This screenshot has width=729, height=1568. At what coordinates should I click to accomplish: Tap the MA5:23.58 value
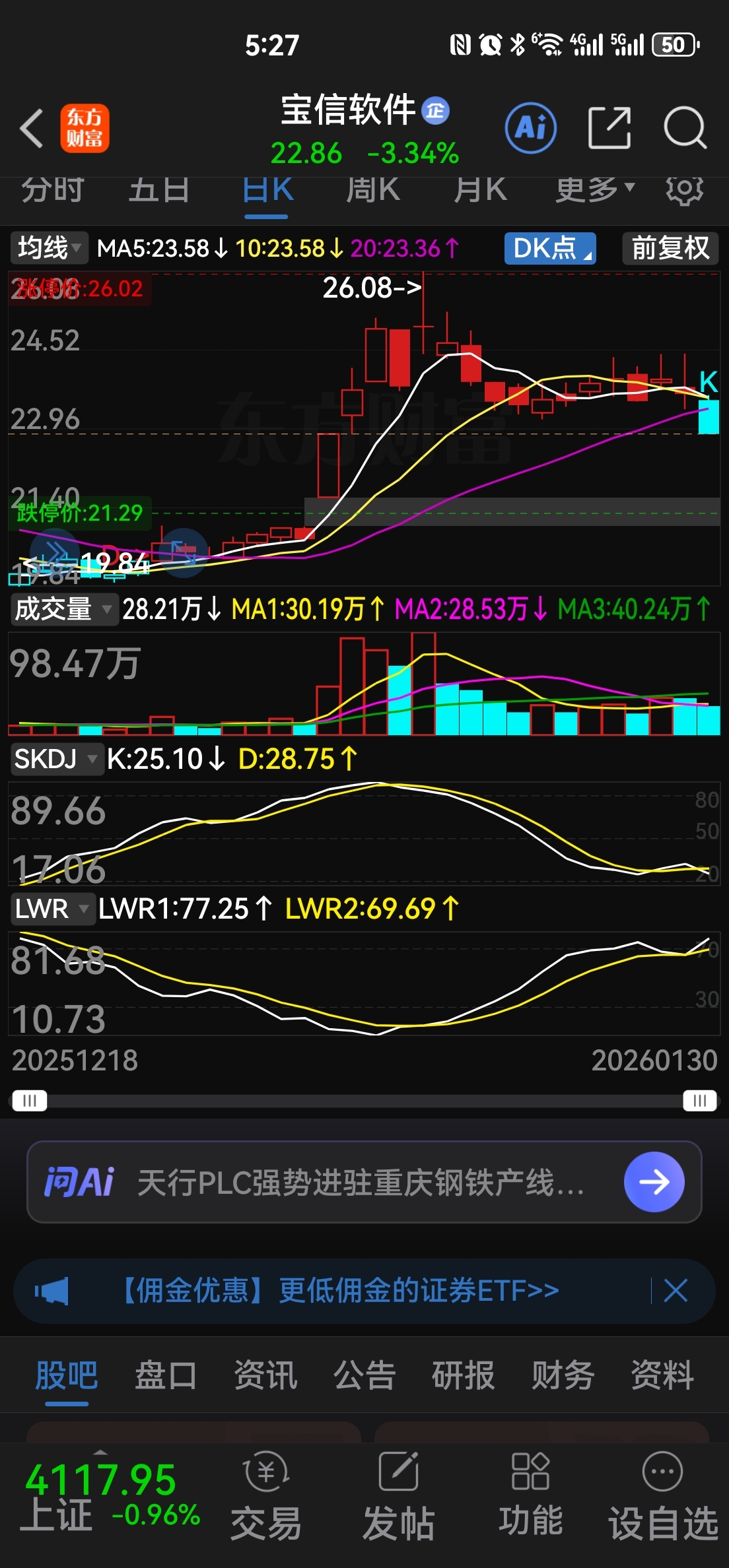(x=162, y=248)
